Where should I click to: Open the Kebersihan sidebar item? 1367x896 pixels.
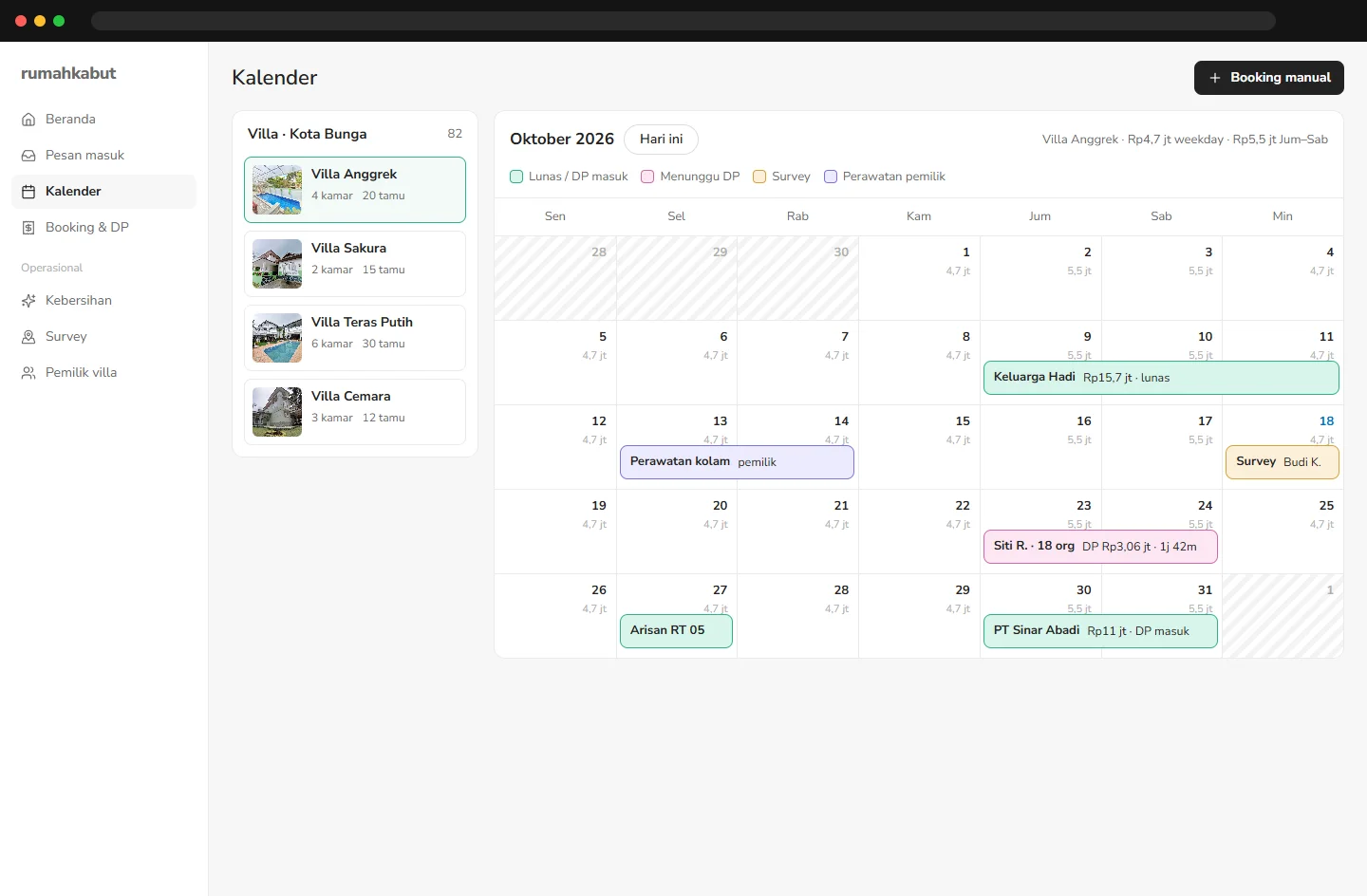[103, 301]
